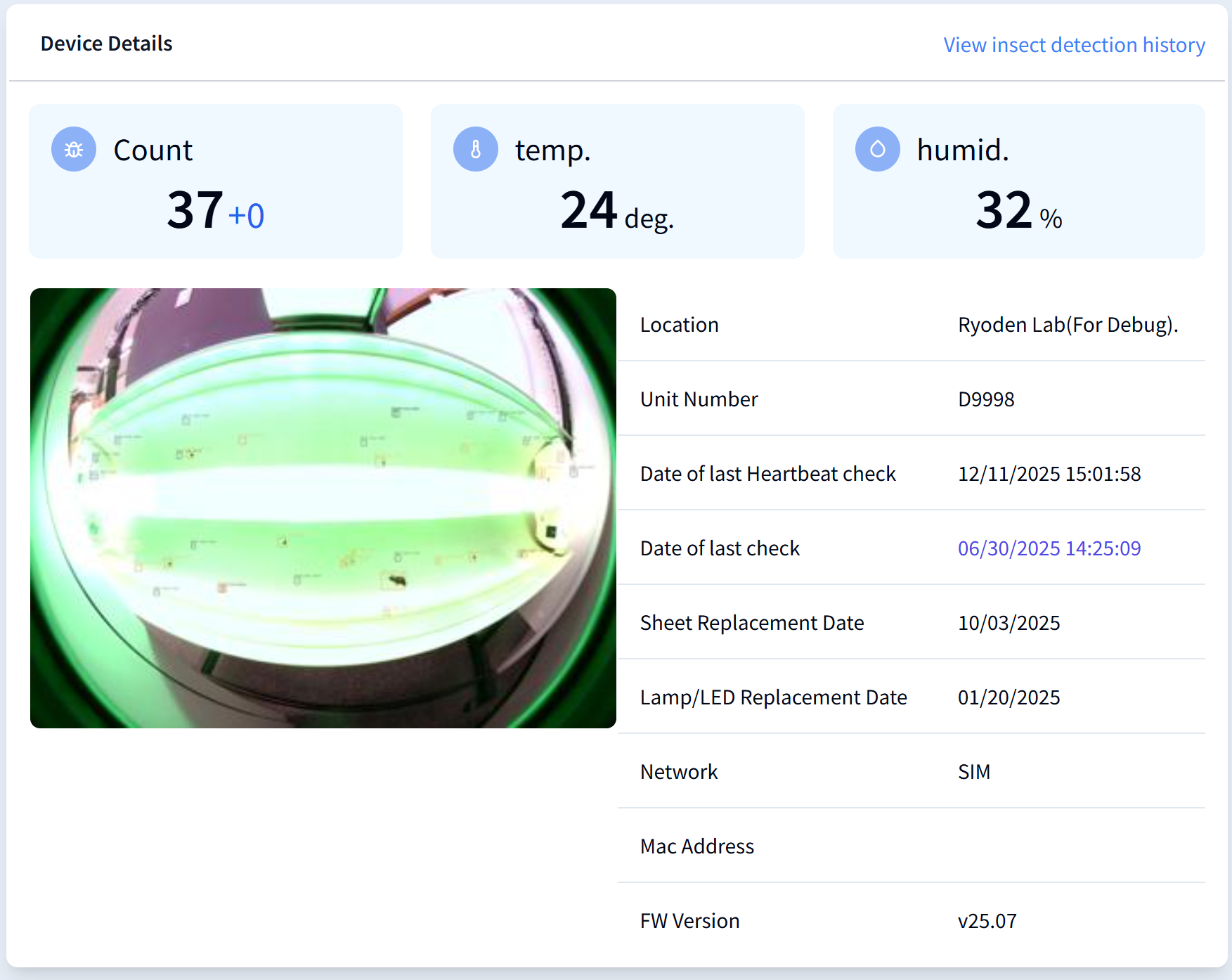Click the thermometer icon beside temp.
1232x980 pixels.
click(x=476, y=149)
